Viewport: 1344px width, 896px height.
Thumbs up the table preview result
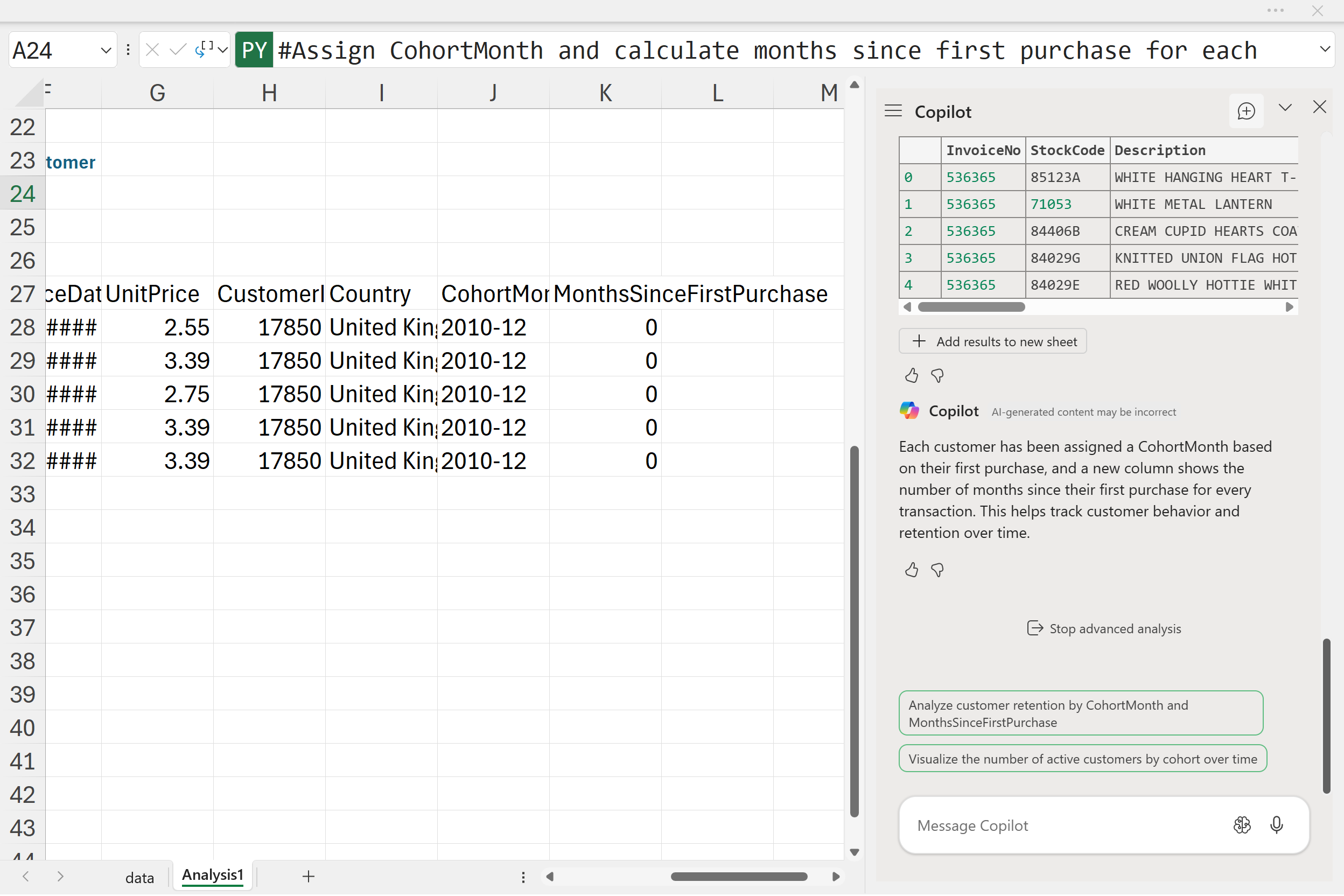(912, 375)
